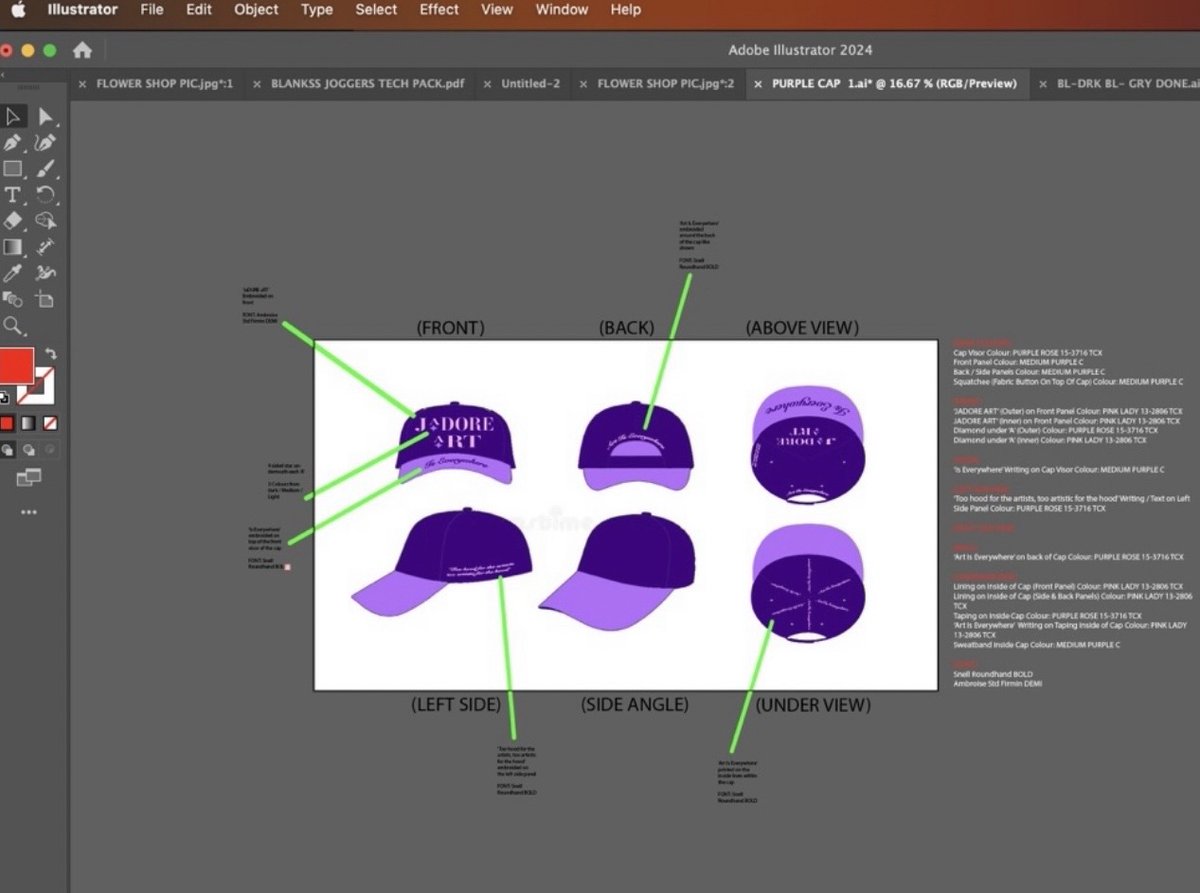
Task: Switch to FLOWER SHOP PIC.jpg*:2 tab
Action: point(665,84)
